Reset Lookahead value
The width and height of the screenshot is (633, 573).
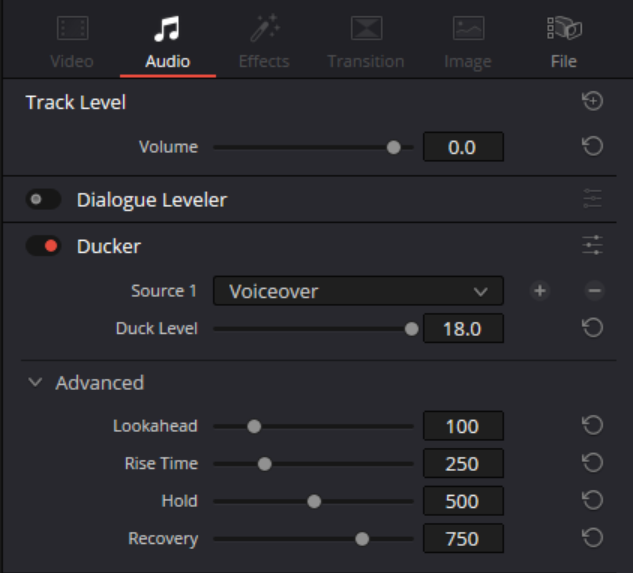(x=592, y=426)
